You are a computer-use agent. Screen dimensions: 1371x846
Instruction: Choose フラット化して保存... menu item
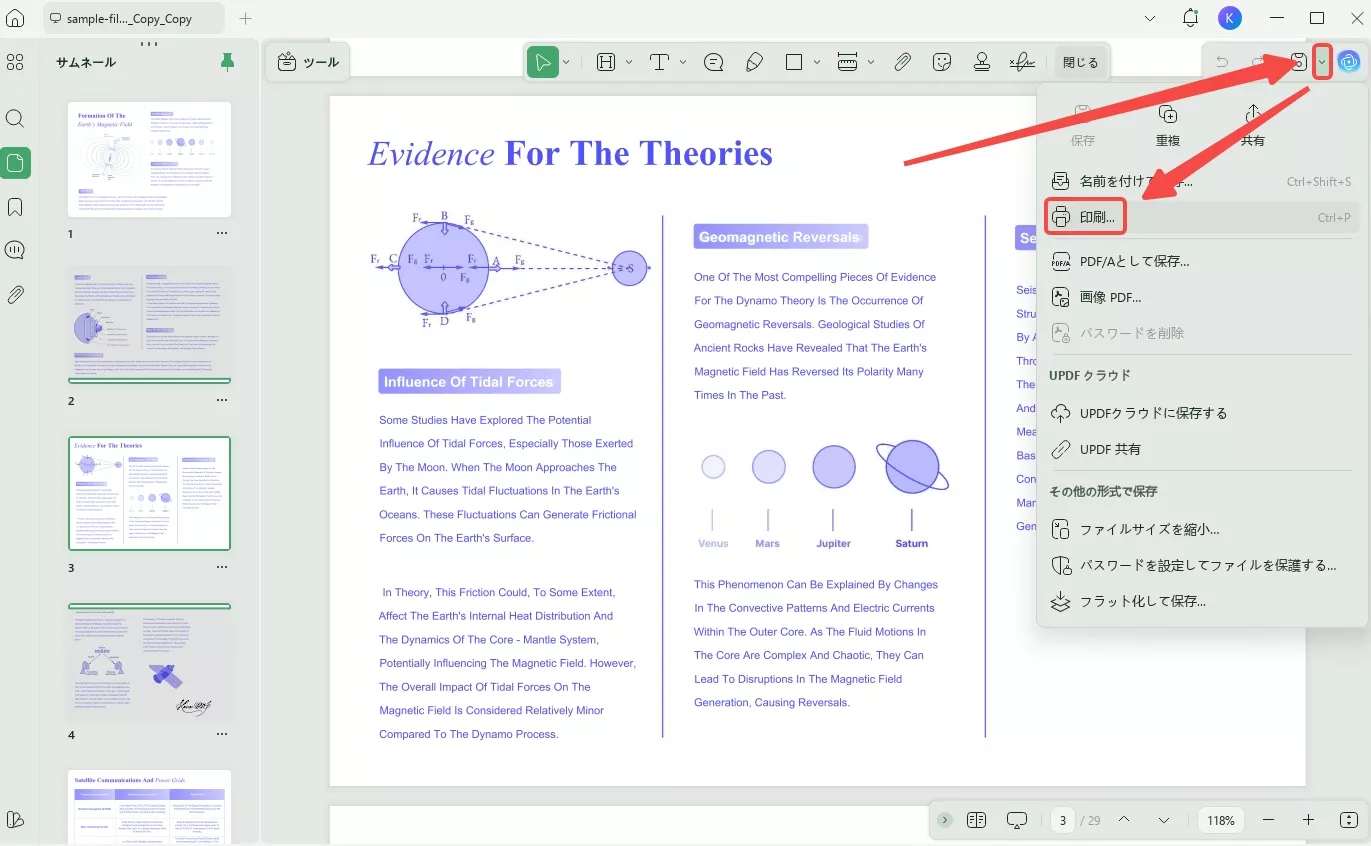coord(1202,601)
